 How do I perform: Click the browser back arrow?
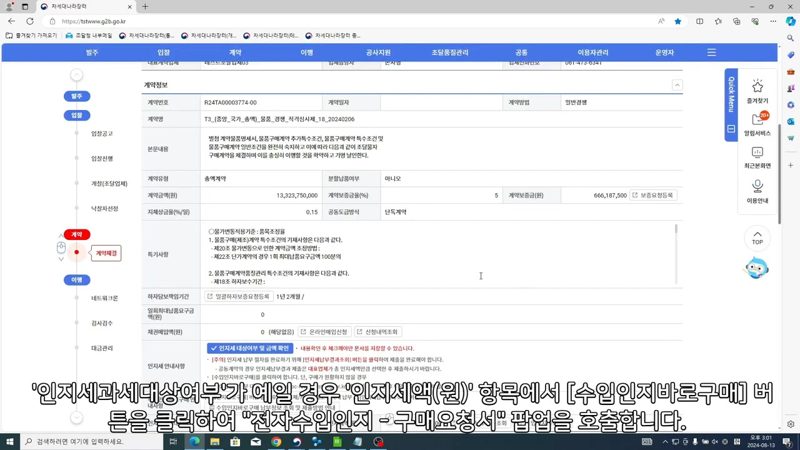pos(11,21)
